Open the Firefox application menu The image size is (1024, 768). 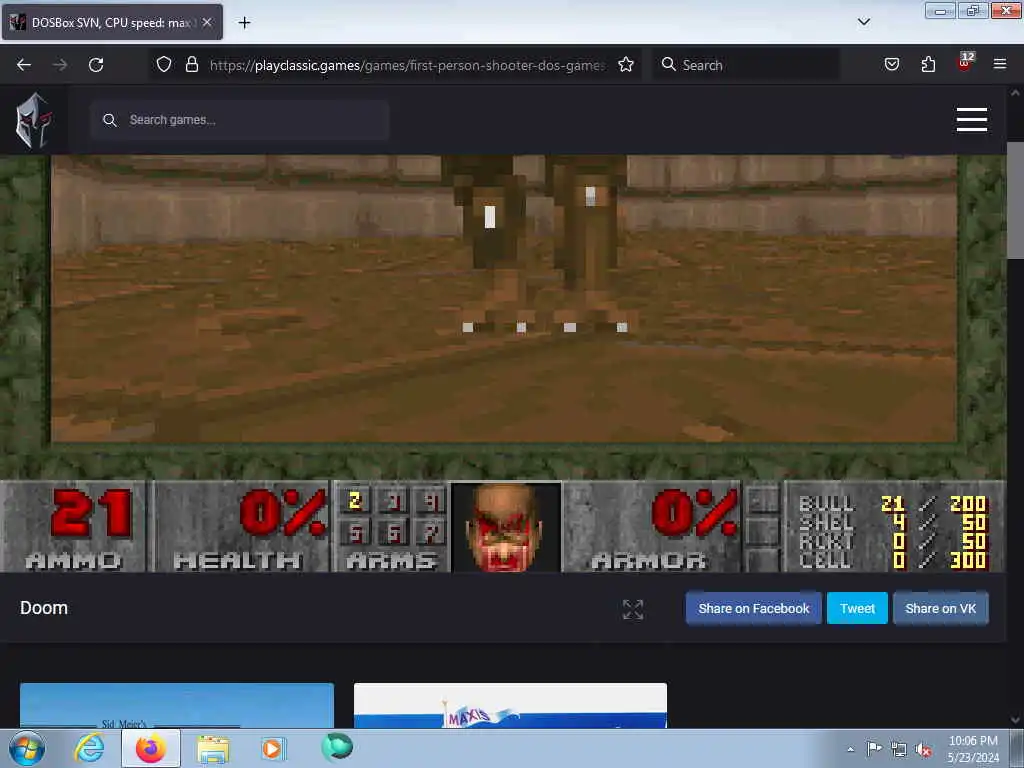(999, 65)
